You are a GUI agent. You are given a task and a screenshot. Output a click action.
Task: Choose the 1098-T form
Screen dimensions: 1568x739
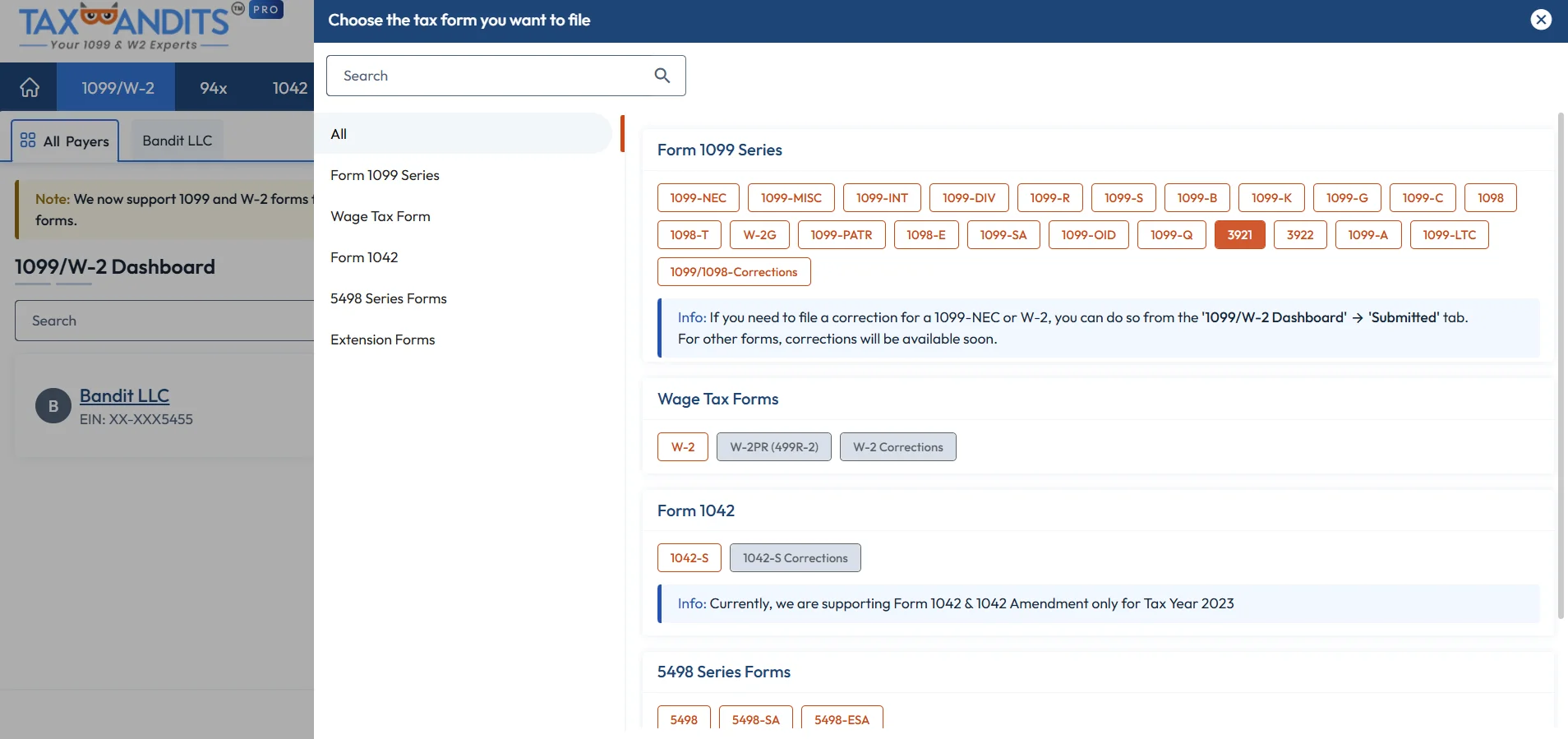click(x=689, y=235)
